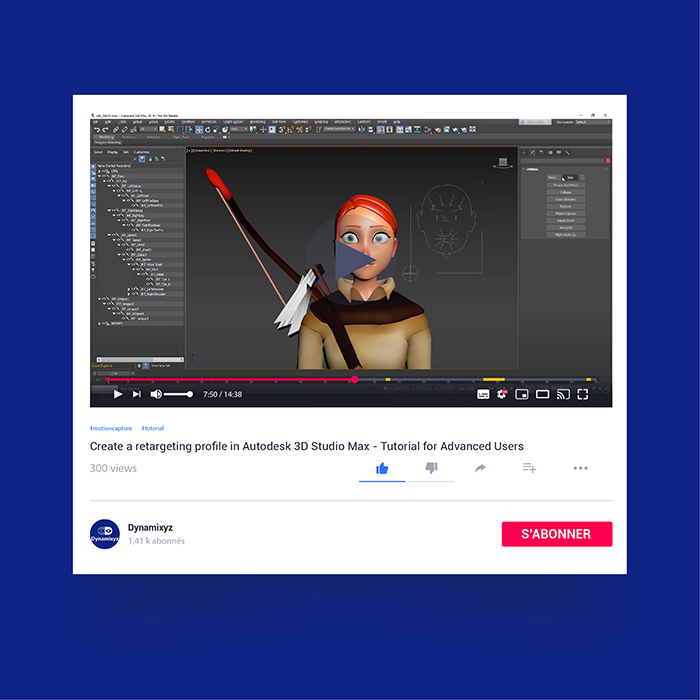Cast the video to a device

click(563, 394)
